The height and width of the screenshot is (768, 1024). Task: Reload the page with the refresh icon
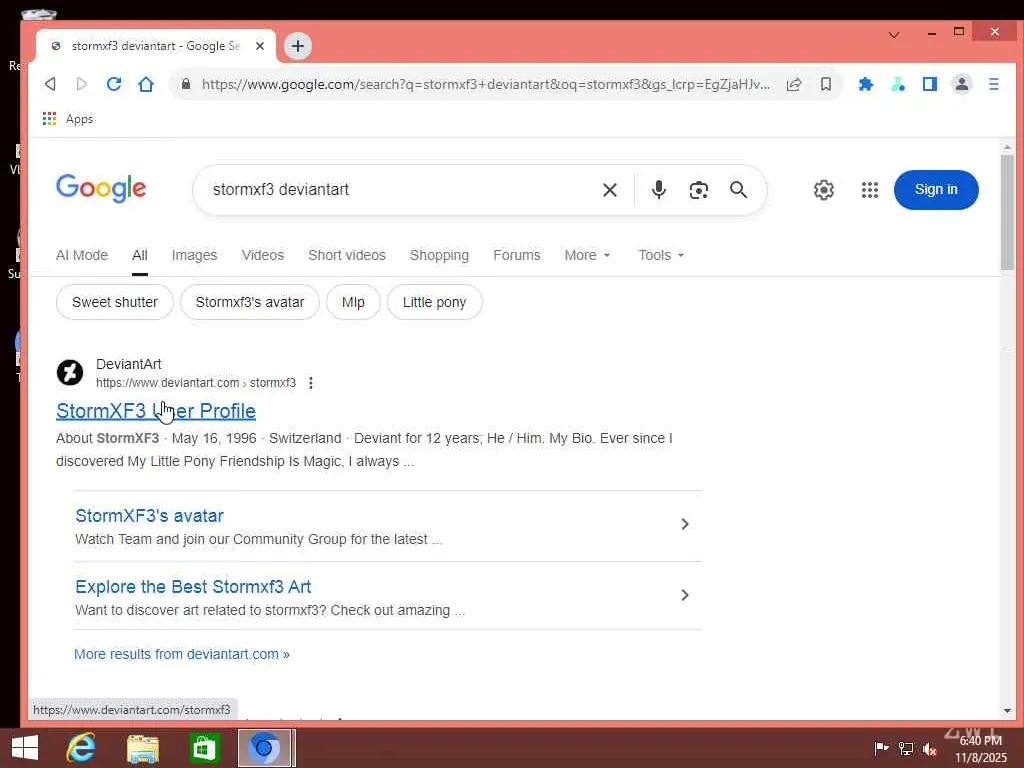[x=114, y=84]
